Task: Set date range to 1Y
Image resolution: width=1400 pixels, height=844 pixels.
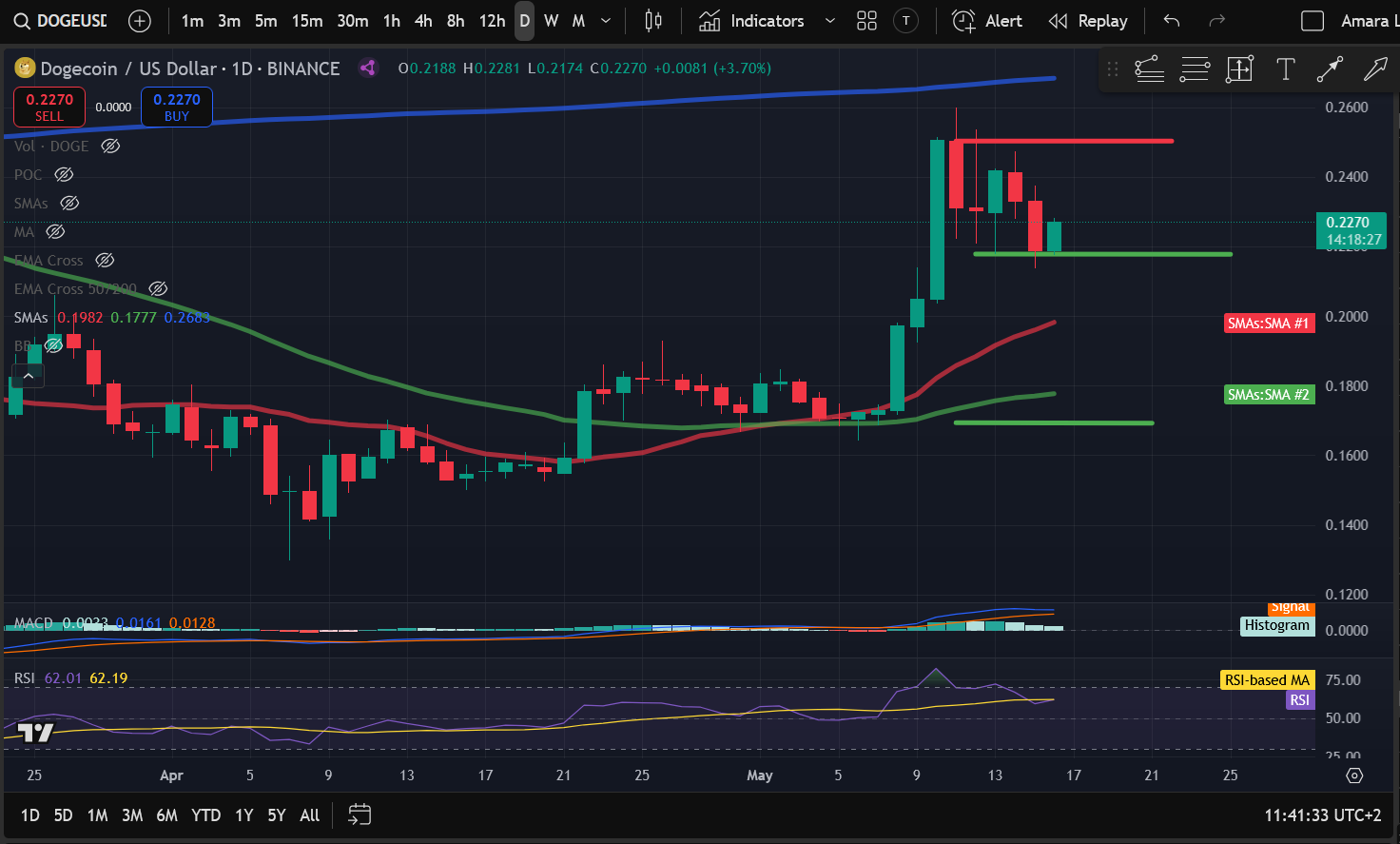Action: [x=244, y=815]
